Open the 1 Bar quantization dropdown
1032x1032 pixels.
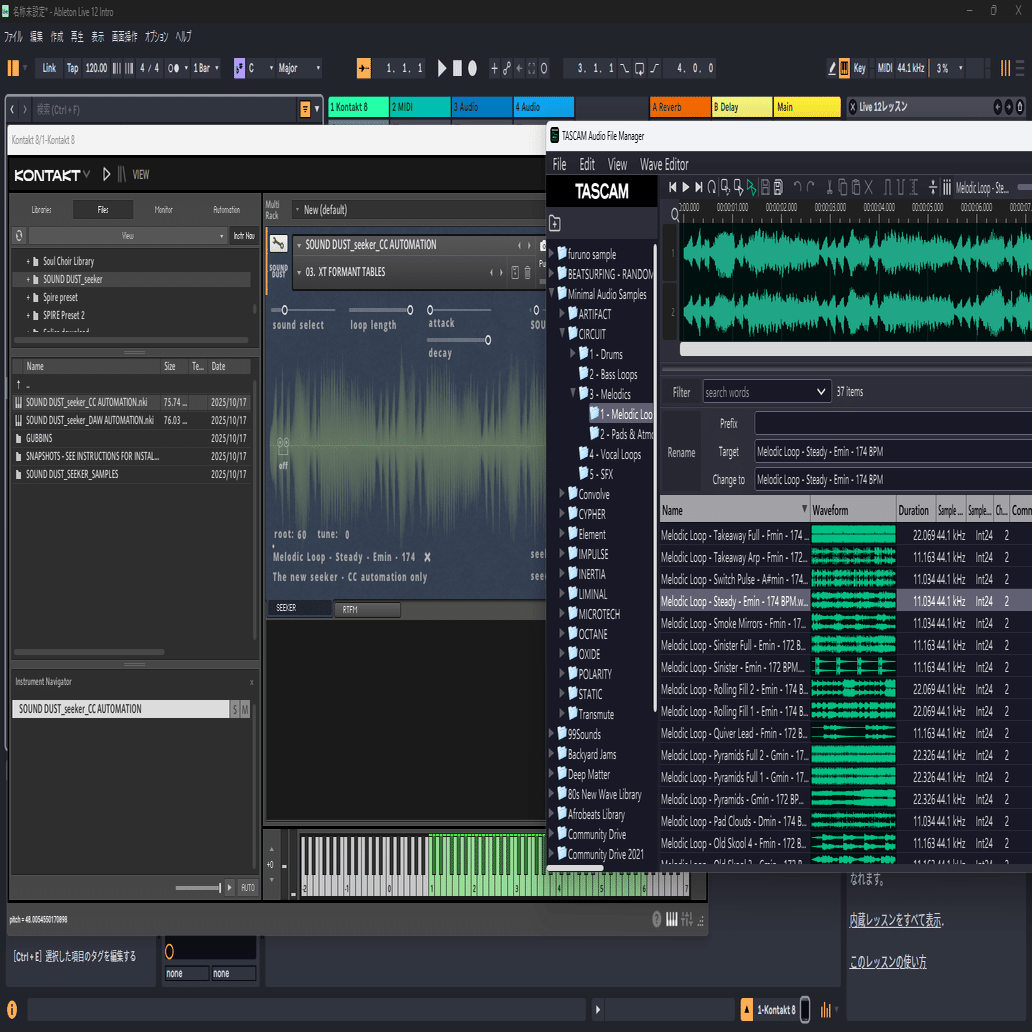pyautogui.click(x=205, y=68)
